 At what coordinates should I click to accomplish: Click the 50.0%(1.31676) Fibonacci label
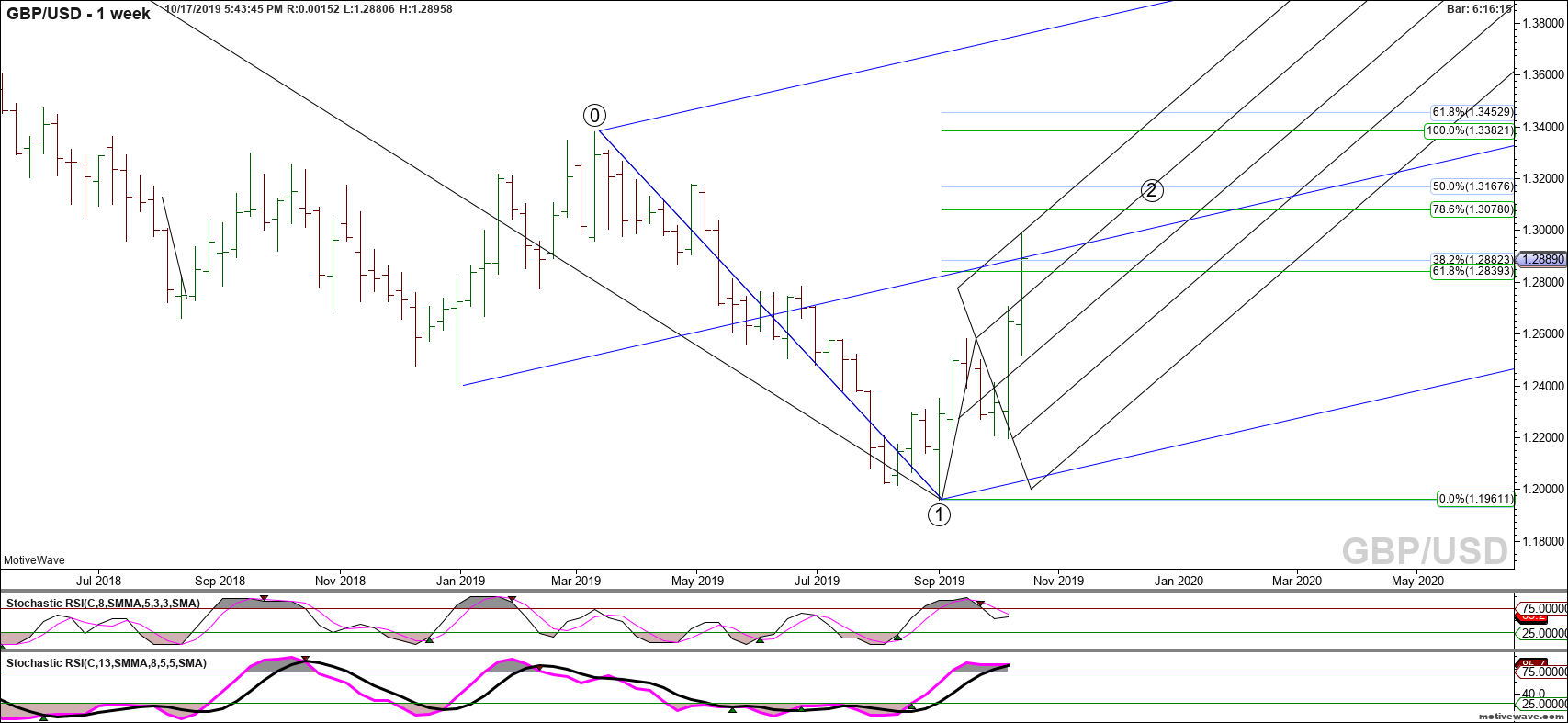[1472, 186]
